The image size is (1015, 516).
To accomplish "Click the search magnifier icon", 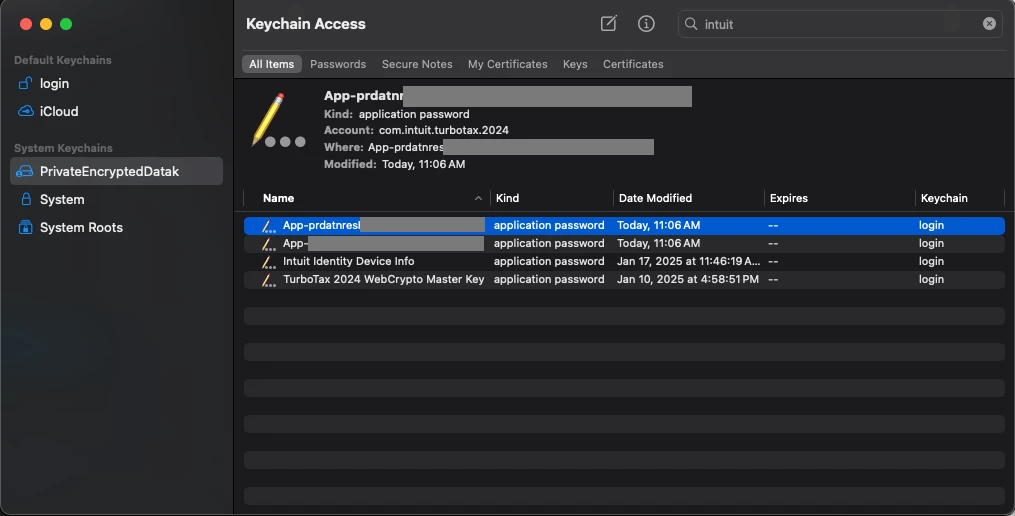I will click(x=691, y=24).
